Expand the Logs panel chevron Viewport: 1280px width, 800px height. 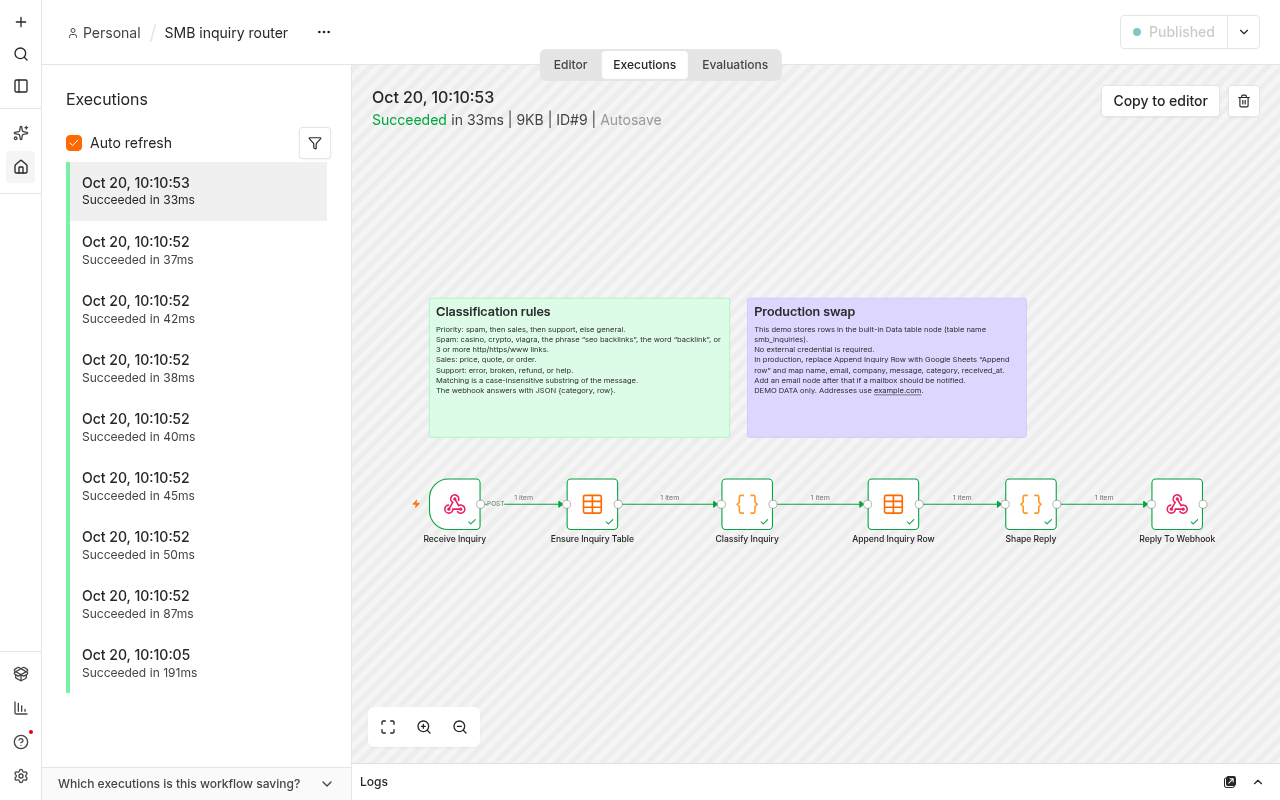pos(1258,782)
